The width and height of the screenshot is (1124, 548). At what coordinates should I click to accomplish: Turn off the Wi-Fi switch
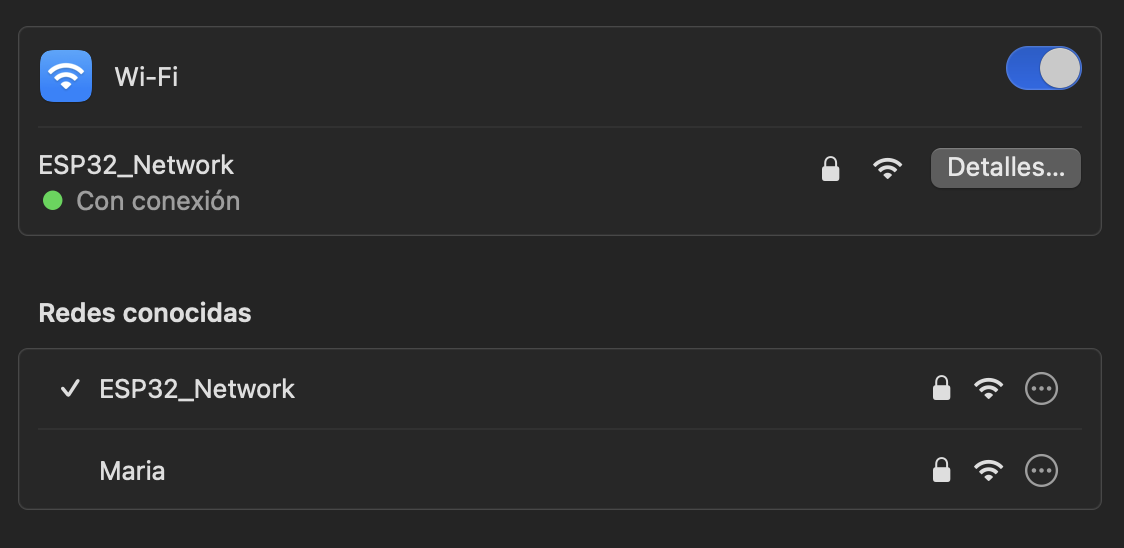pyautogui.click(x=1043, y=69)
